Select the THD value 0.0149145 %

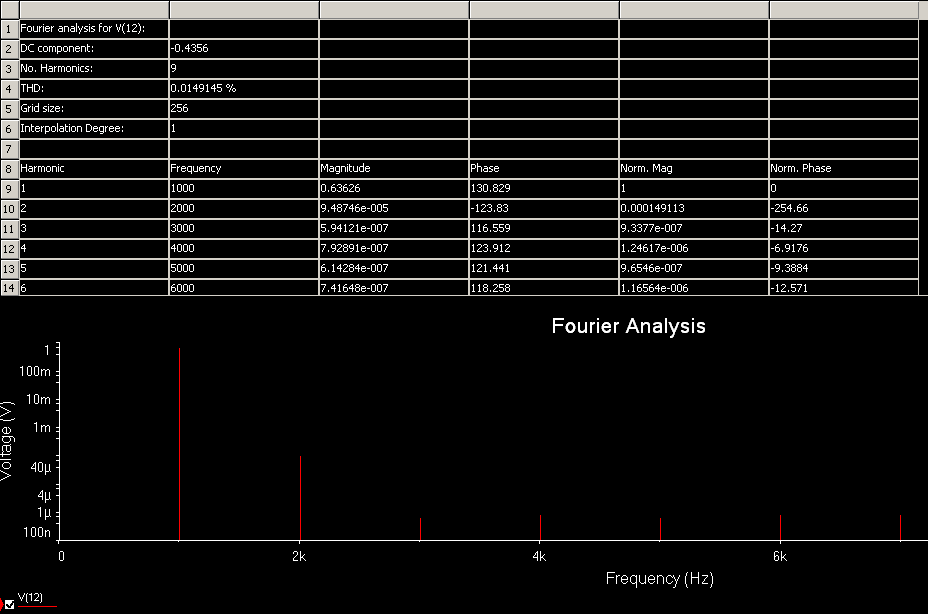[x=244, y=88]
